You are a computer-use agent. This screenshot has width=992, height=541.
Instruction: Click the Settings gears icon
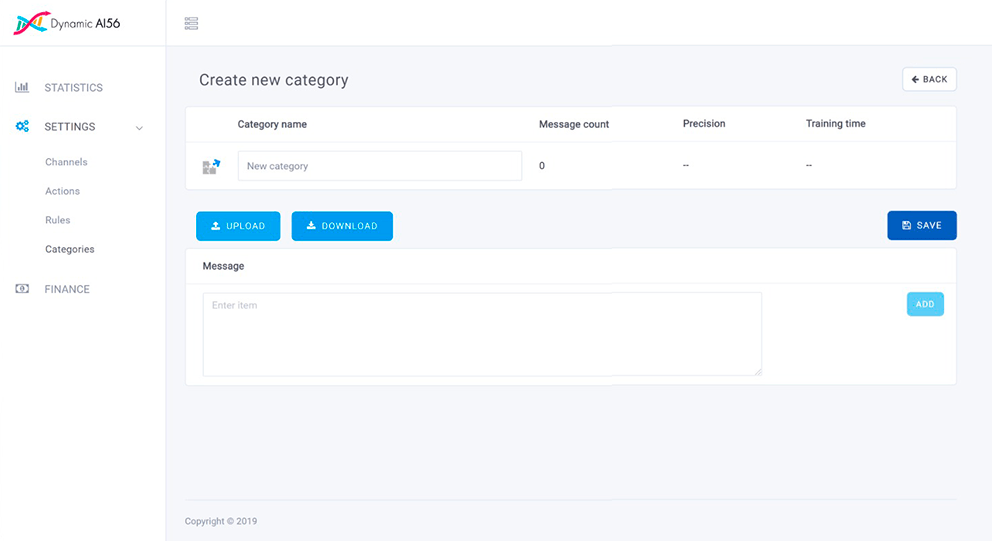[22, 127]
